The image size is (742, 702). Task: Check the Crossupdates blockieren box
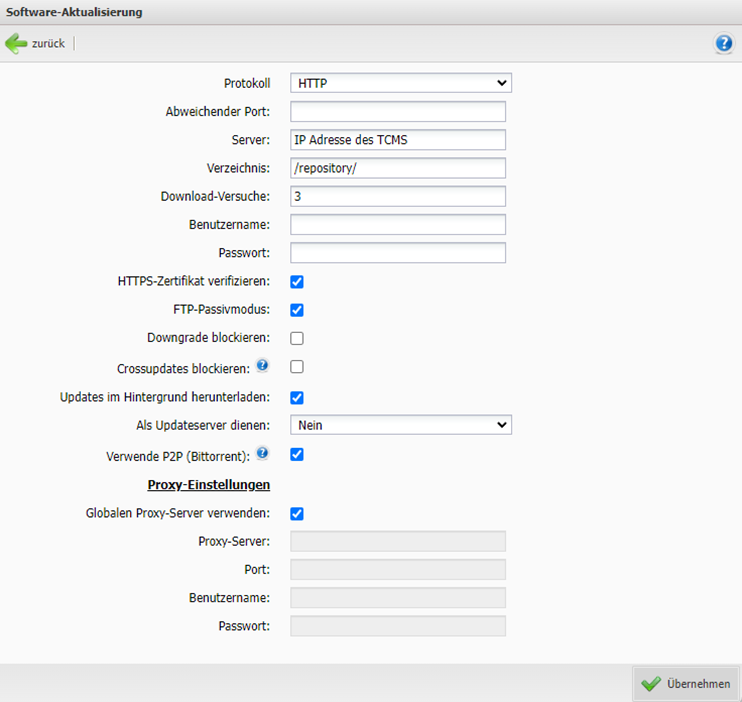coord(297,367)
